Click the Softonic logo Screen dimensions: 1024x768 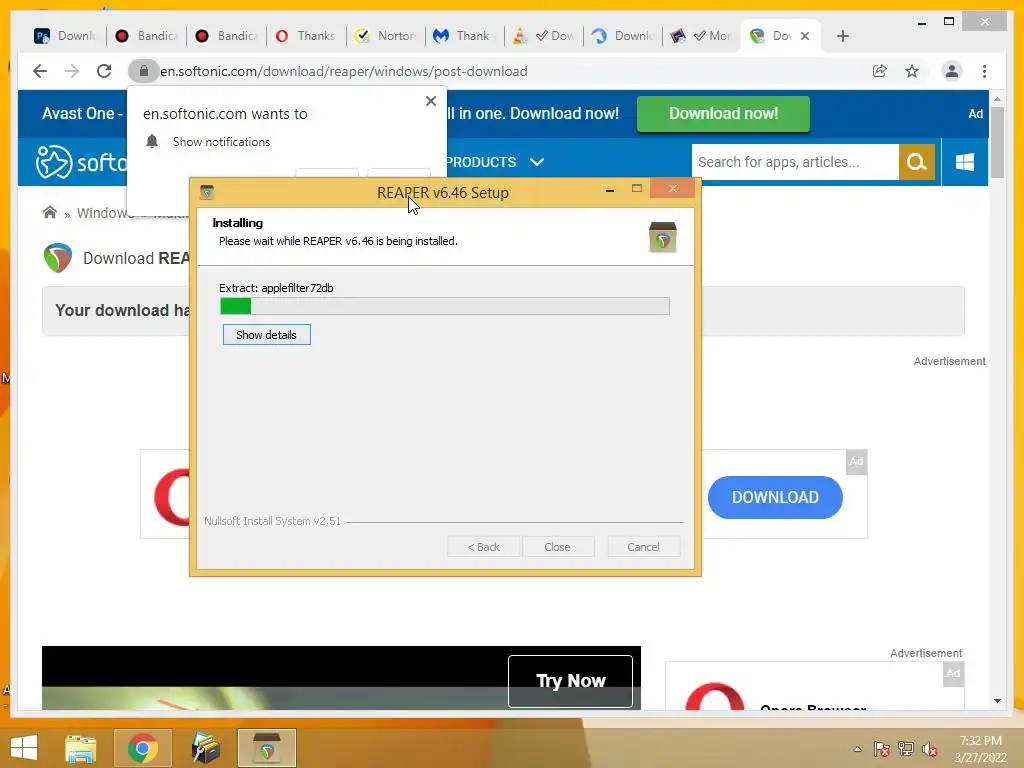[81, 162]
